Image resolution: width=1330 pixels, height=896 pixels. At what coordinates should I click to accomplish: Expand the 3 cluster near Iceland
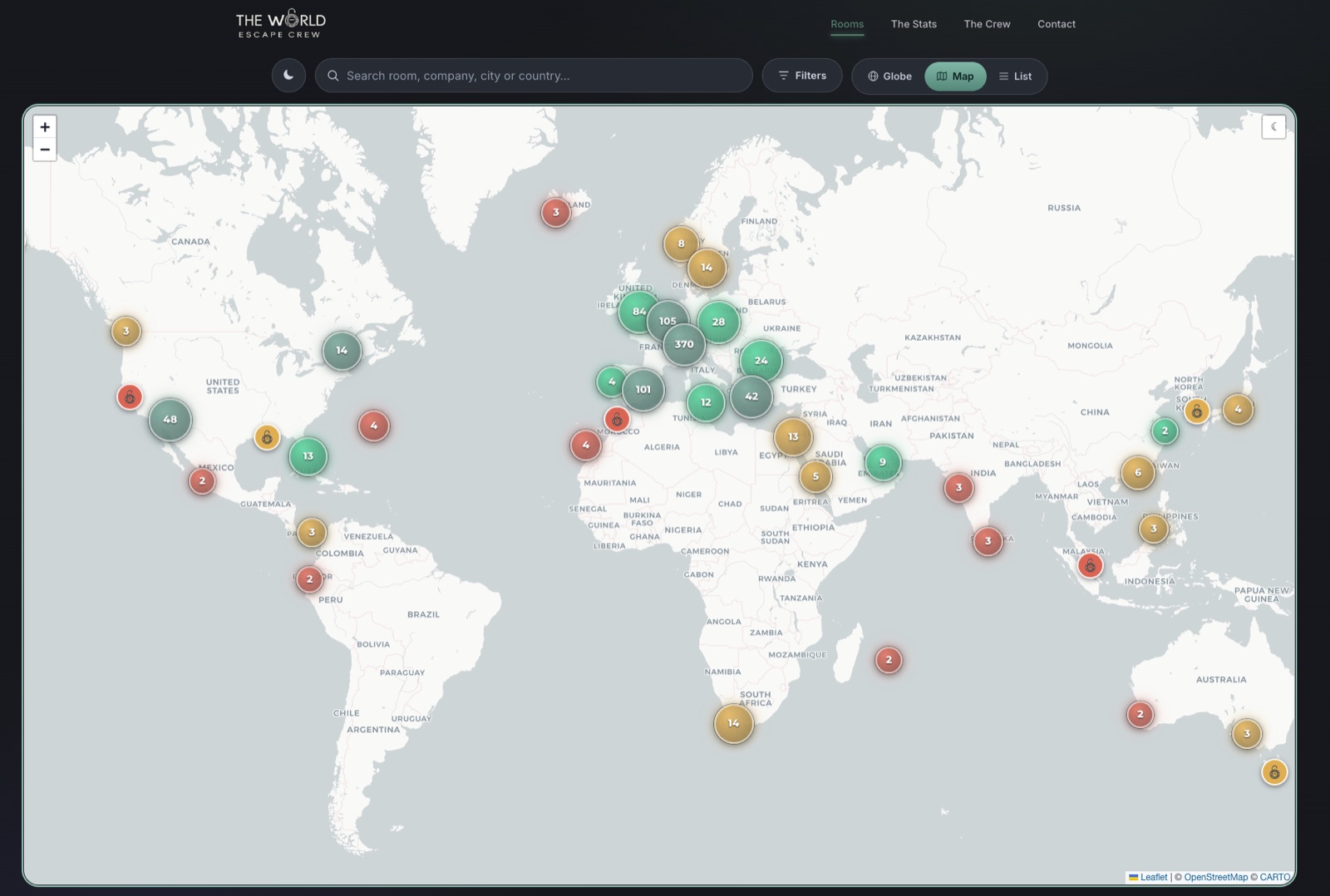coord(556,212)
